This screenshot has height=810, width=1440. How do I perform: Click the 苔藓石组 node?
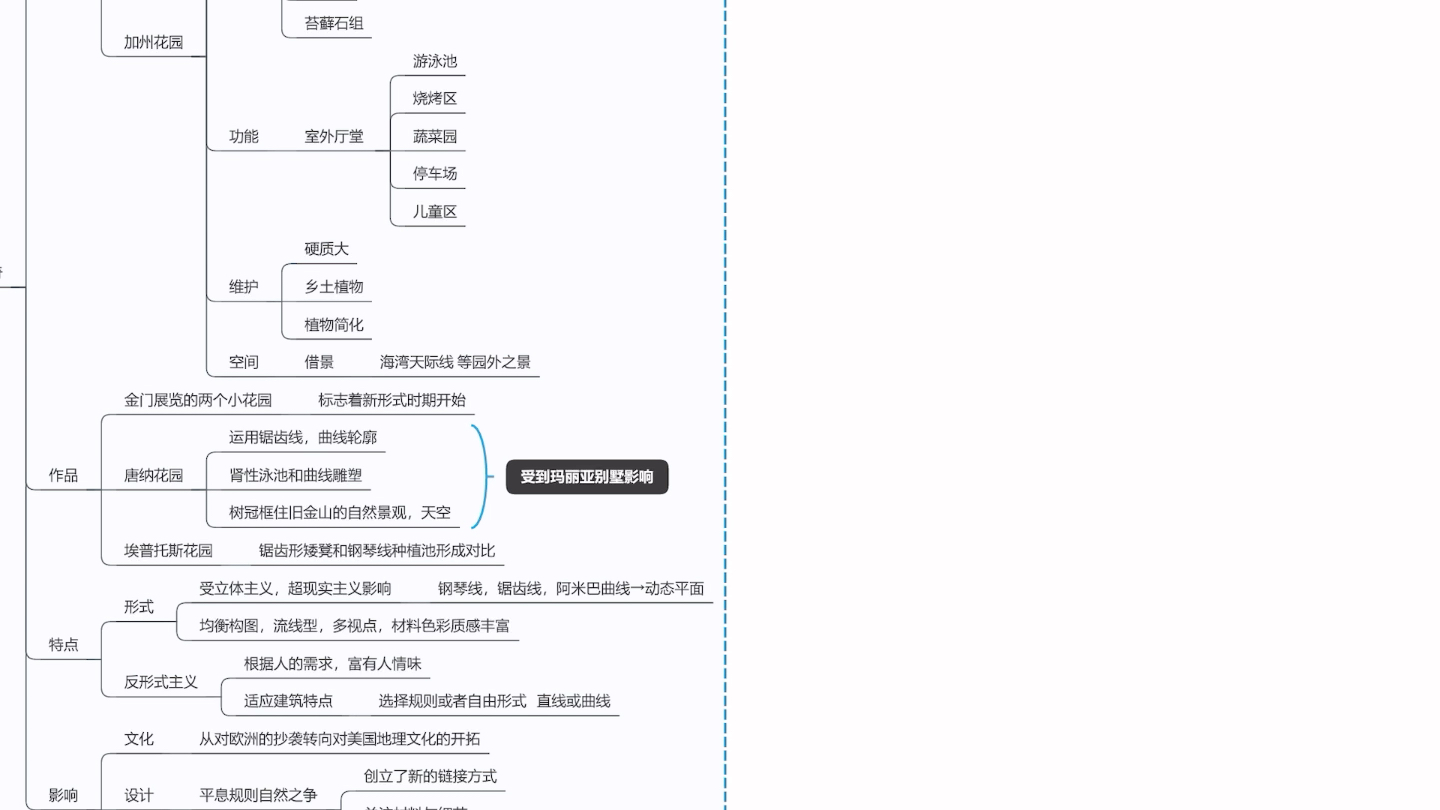[x=334, y=23]
